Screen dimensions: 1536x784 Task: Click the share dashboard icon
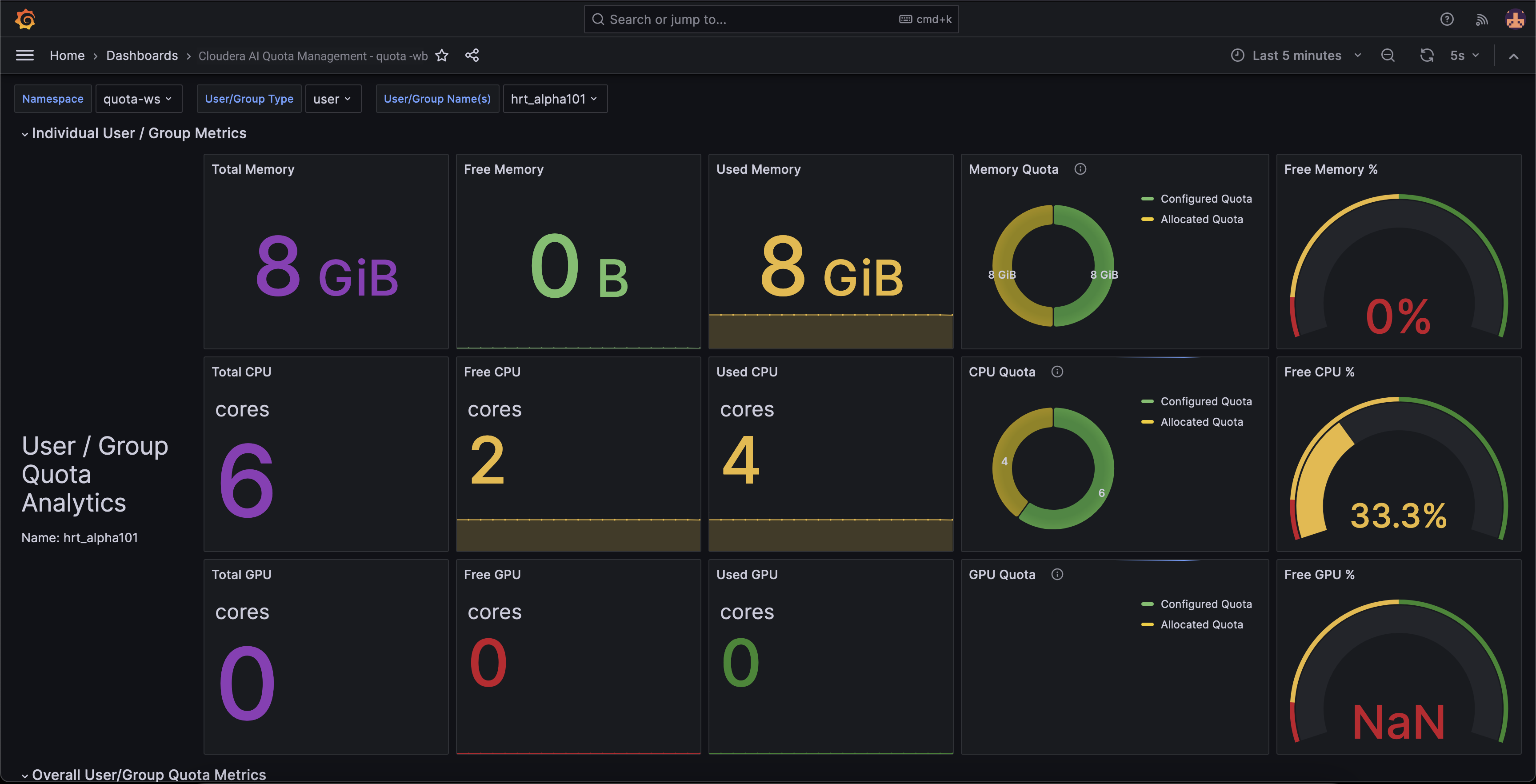472,56
